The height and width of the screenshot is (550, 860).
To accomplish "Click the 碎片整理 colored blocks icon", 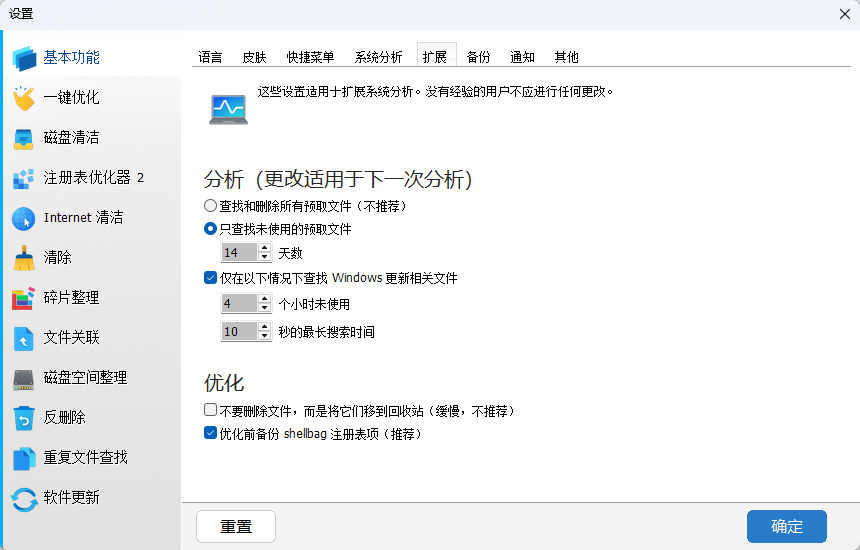I will click(24, 298).
